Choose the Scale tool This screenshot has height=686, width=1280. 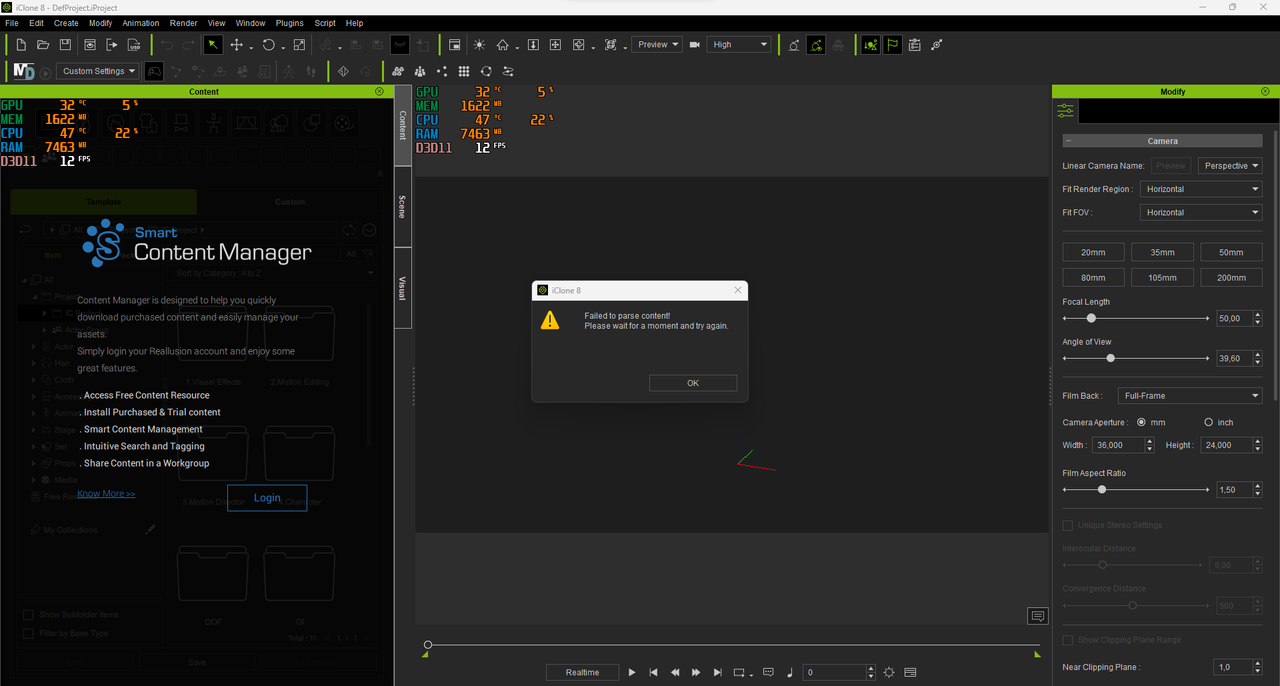point(299,45)
